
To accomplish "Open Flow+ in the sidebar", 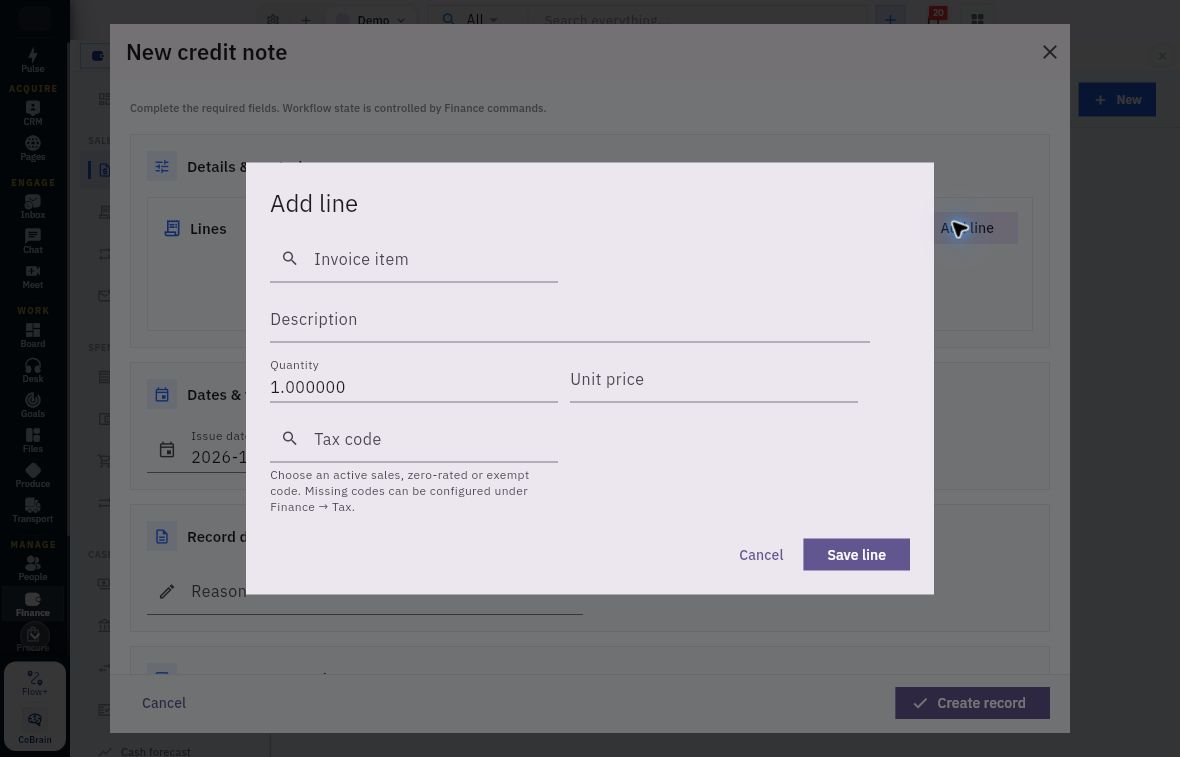I will coord(35,683).
